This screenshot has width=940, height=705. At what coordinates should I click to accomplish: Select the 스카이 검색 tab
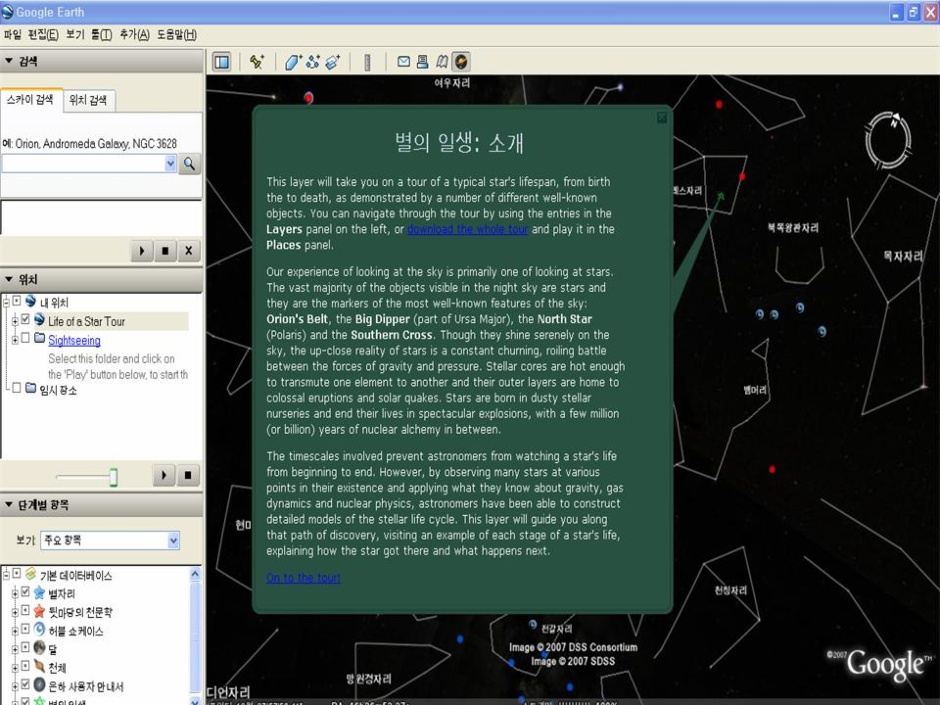30,100
